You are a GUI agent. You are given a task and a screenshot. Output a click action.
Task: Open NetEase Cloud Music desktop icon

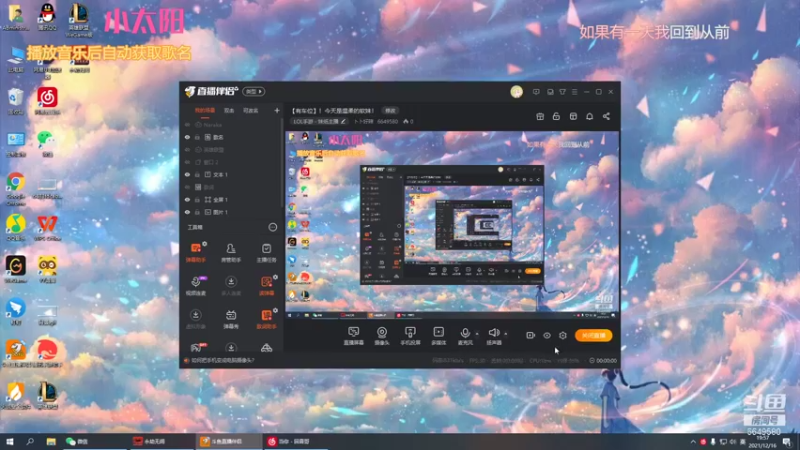tap(47, 100)
